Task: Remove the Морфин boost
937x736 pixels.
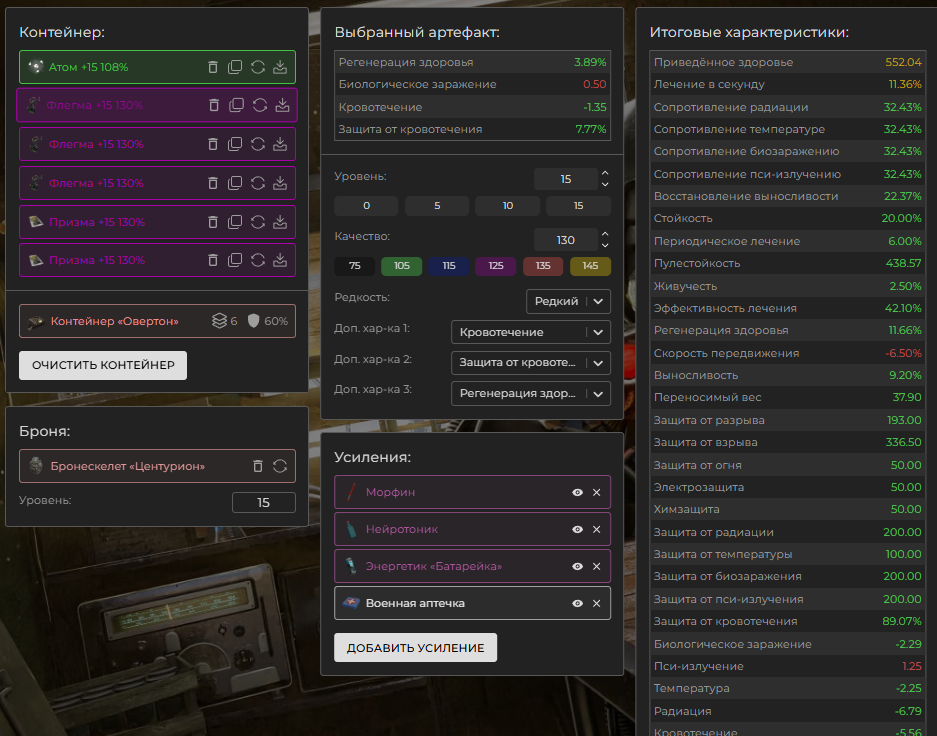Action: (596, 492)
